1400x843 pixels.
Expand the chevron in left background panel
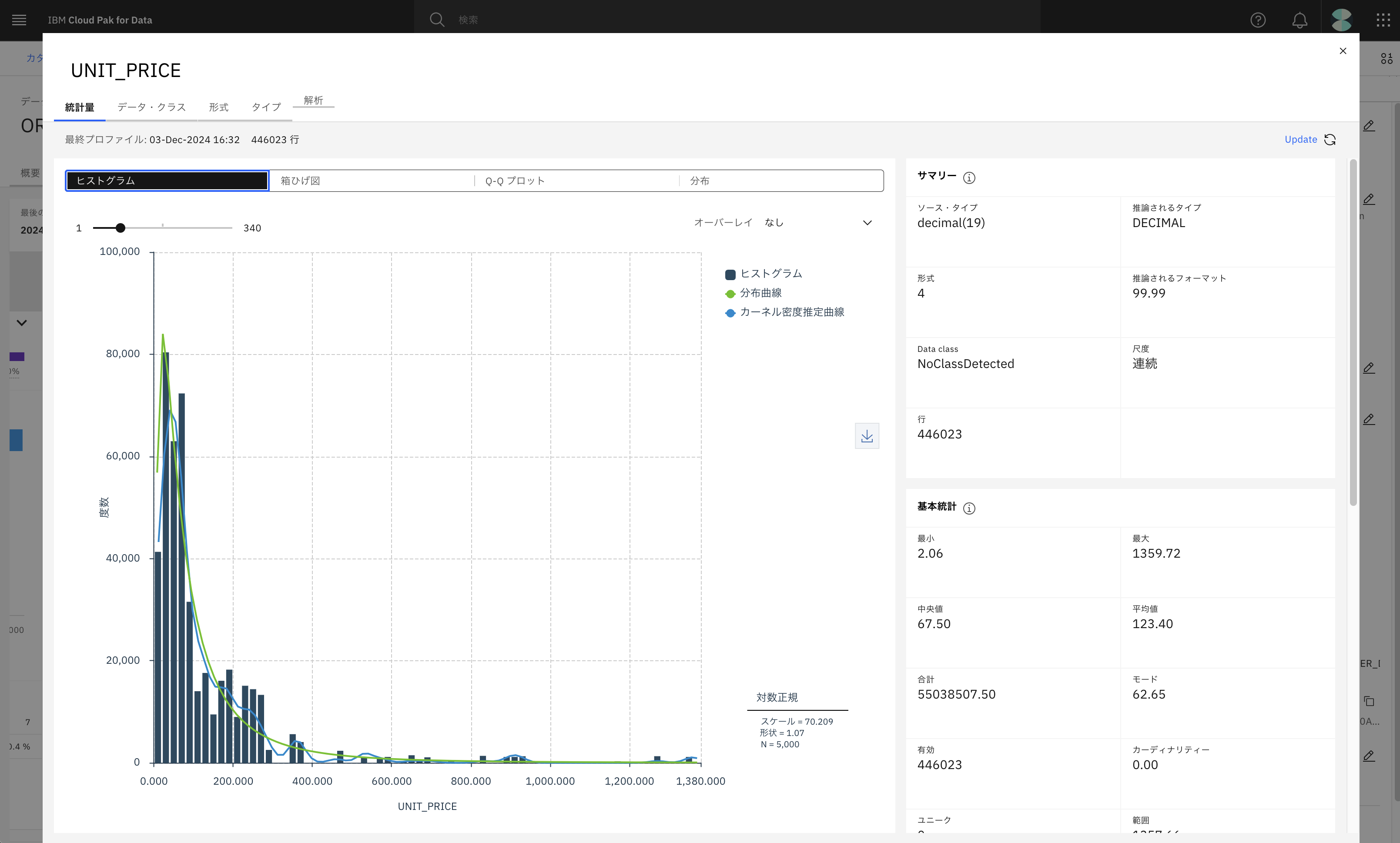(x=22, y=323)
